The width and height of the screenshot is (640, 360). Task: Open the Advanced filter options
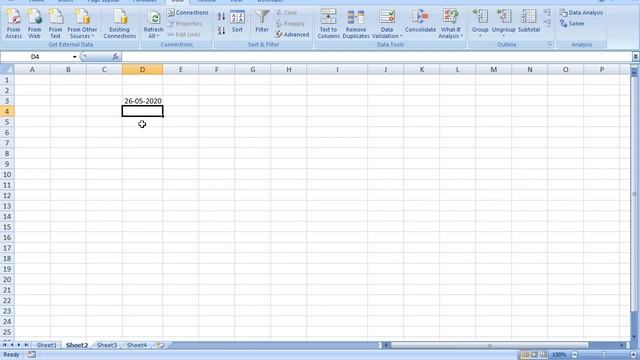tap(292, 35)
